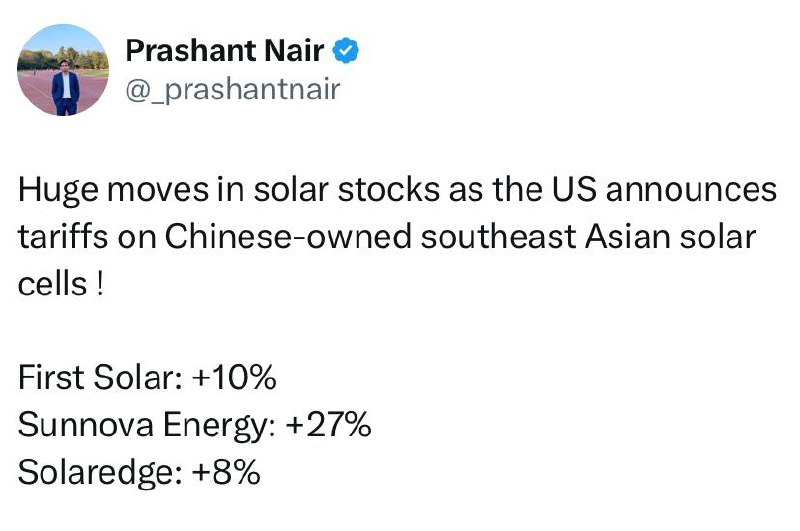This screenshot has height=531, width=800.
Task: Click the '+27%' figure
Action: tap(329, 424)
